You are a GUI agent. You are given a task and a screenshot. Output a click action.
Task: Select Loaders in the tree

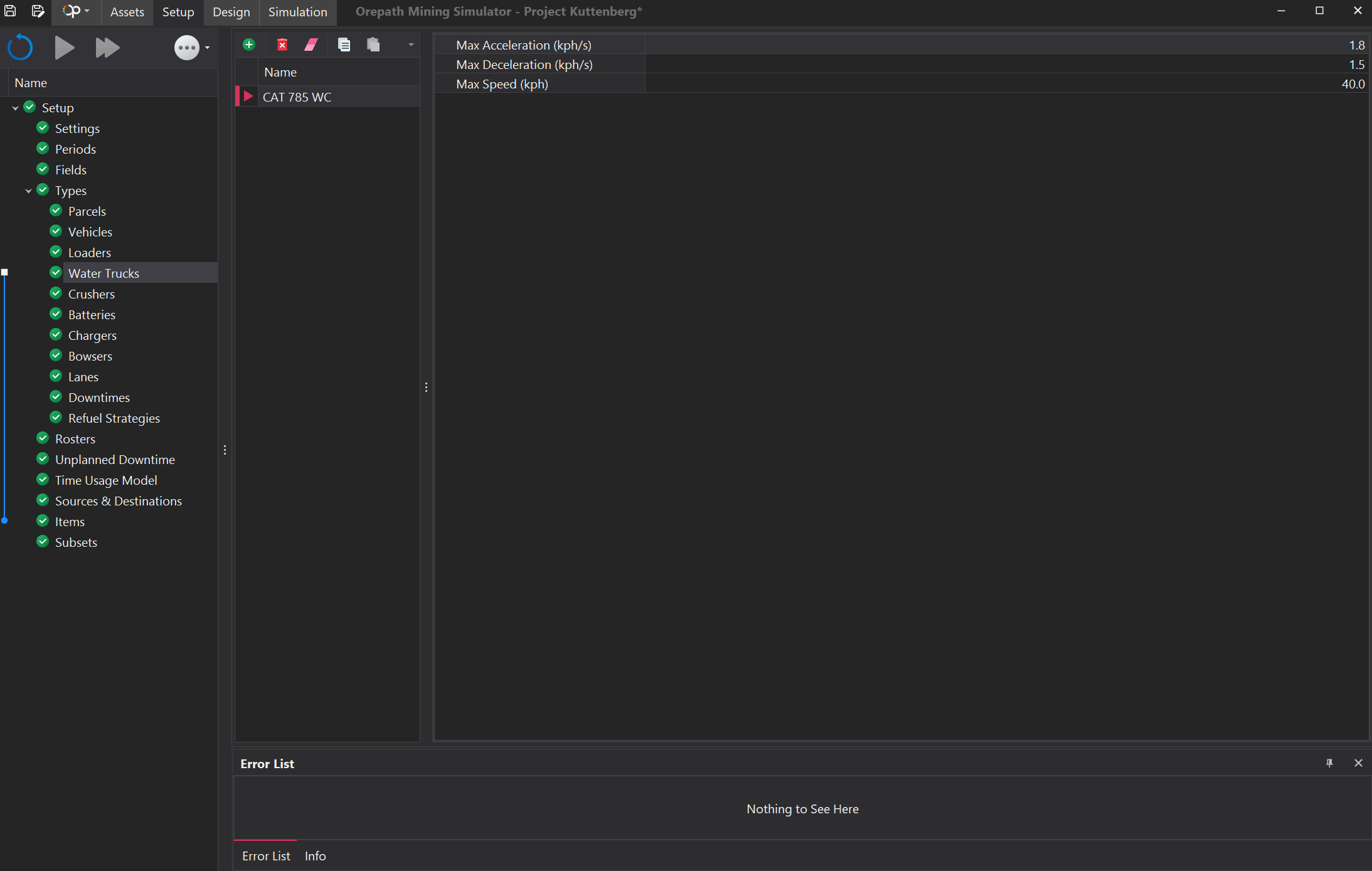pyautogui.click(x=90, y=253)
